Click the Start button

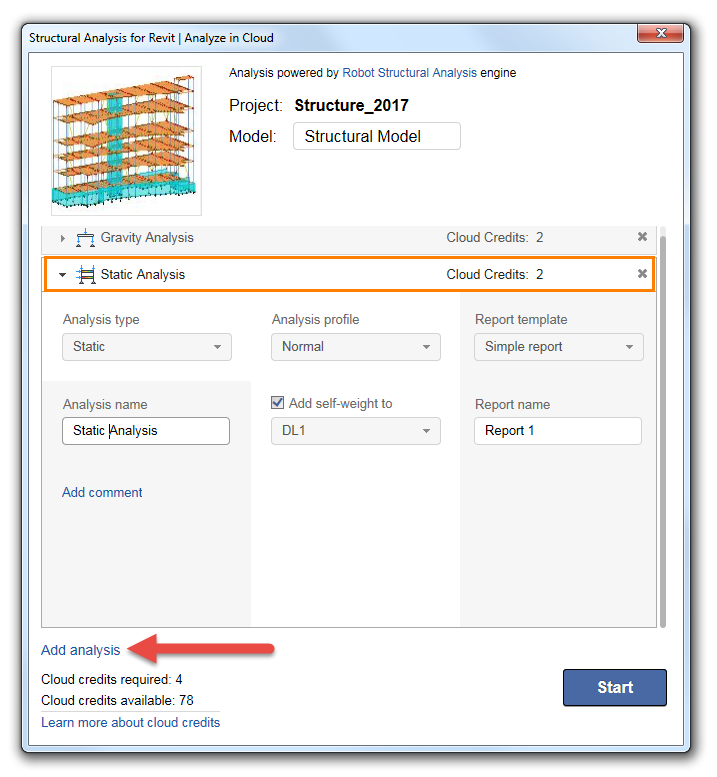pyautogui.click(x=614, y=687)
